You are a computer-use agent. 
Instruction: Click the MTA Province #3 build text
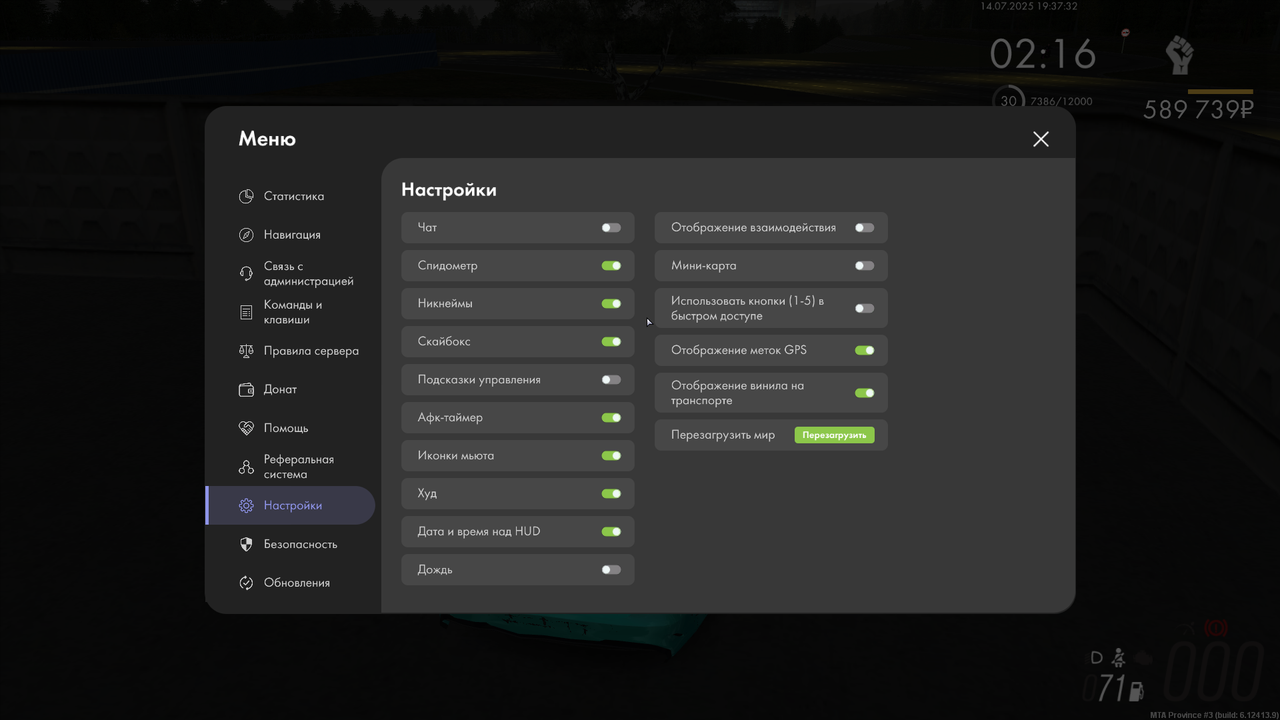(1214, 714)
